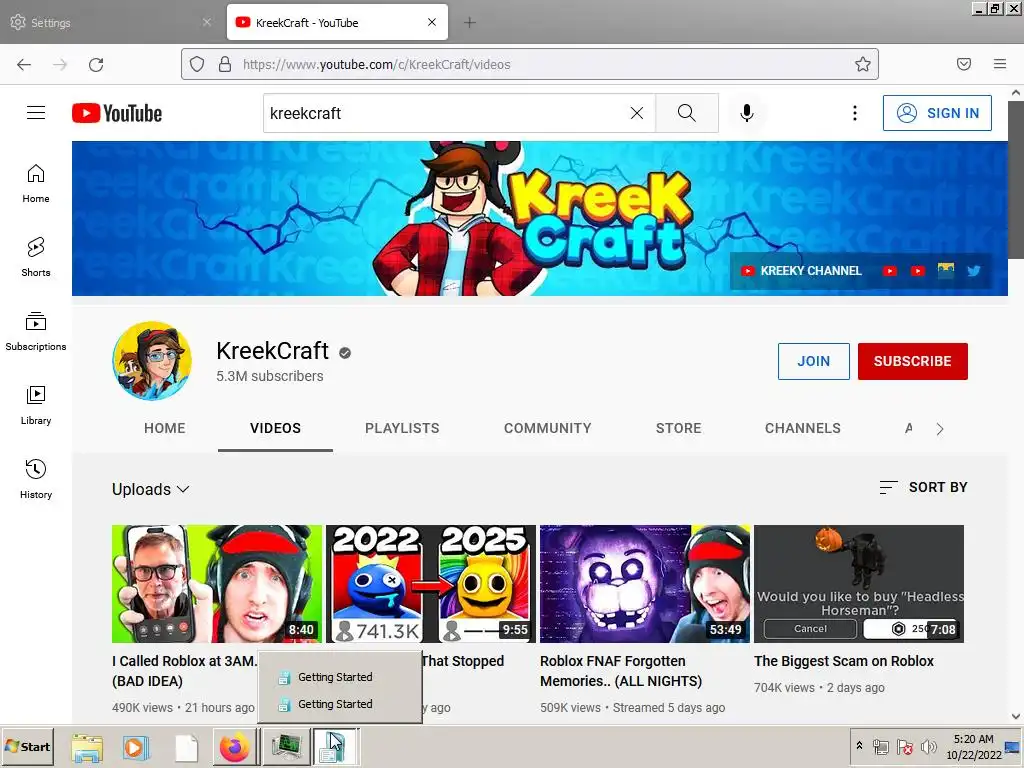Click site padlock info icon

click(x=225, y=64)
